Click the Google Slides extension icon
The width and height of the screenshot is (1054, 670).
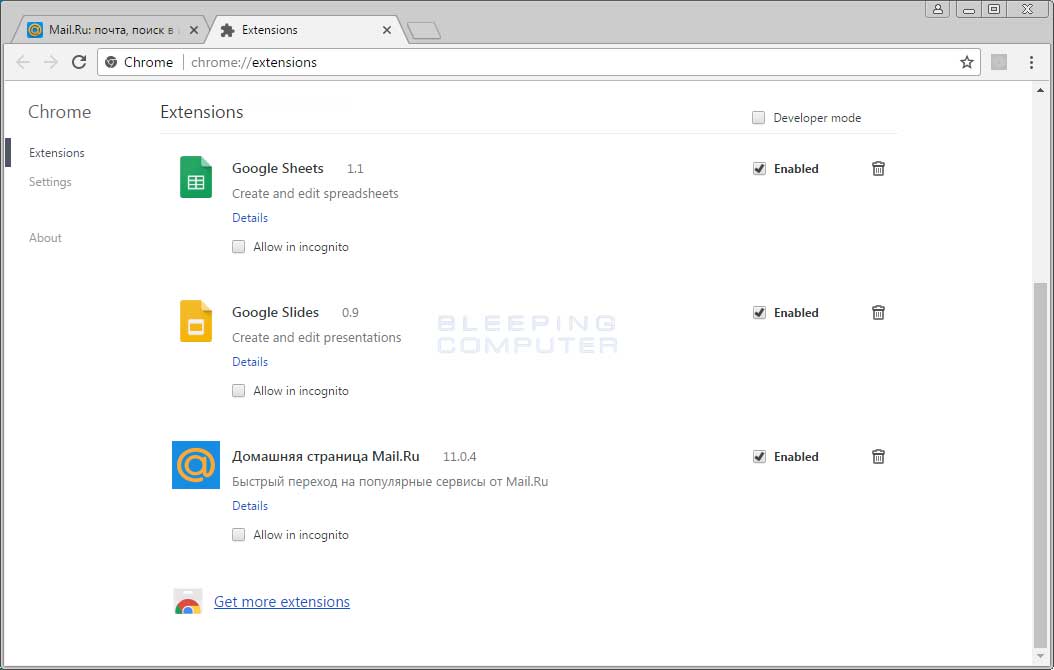pyautogui.click(x=195, y=321)
